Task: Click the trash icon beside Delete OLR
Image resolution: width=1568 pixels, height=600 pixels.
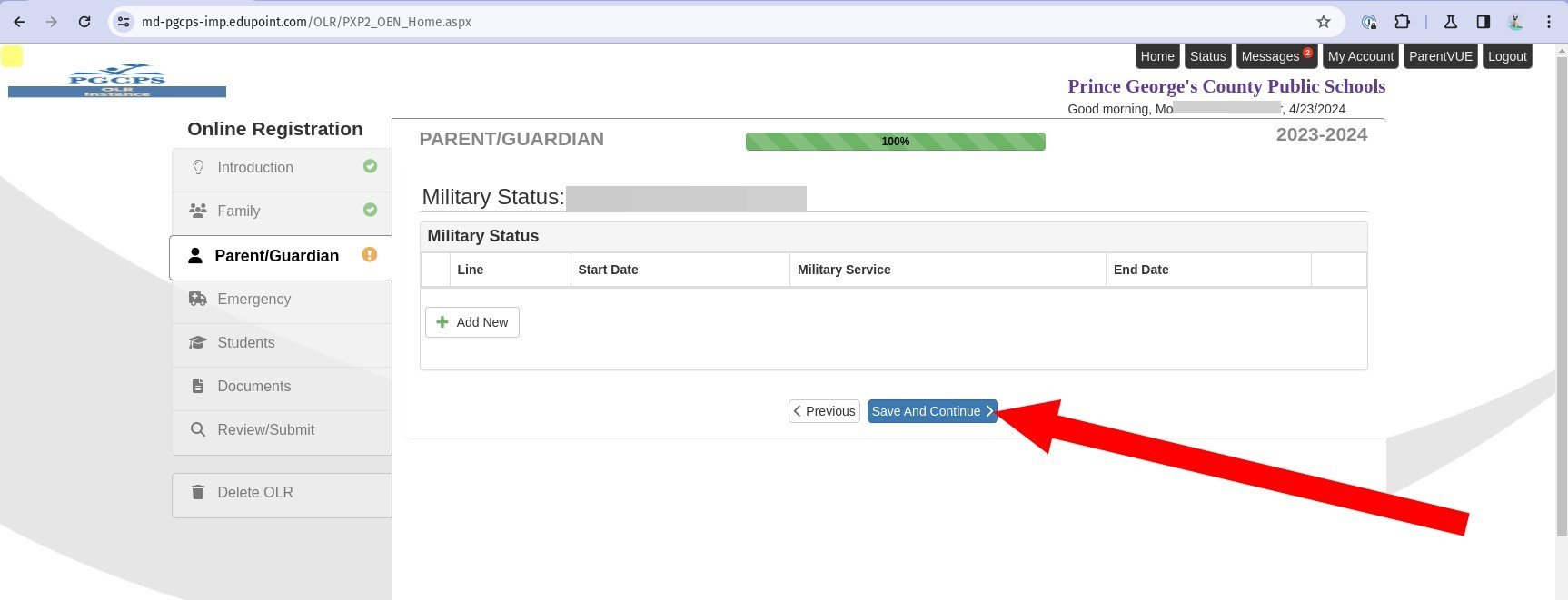Action: pos(198,492)
